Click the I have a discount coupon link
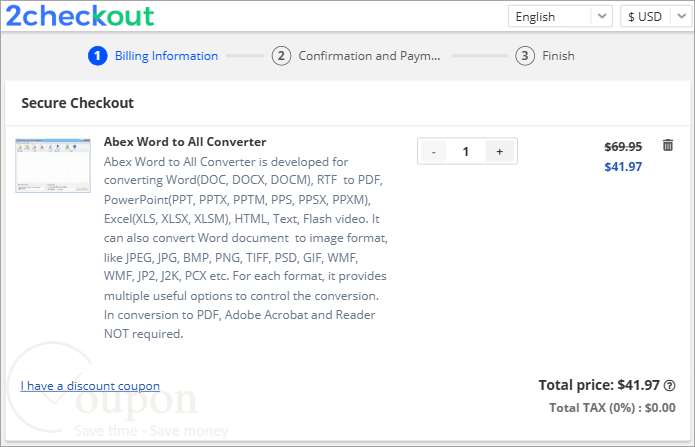Image resolution: width=695 pixels, height=447 pixels. click(90, 386)
